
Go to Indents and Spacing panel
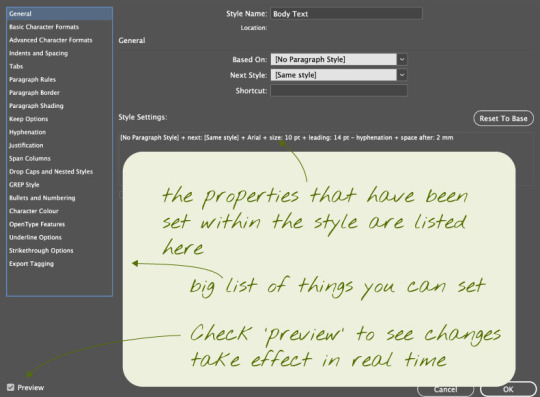click(x=38, y=53)
